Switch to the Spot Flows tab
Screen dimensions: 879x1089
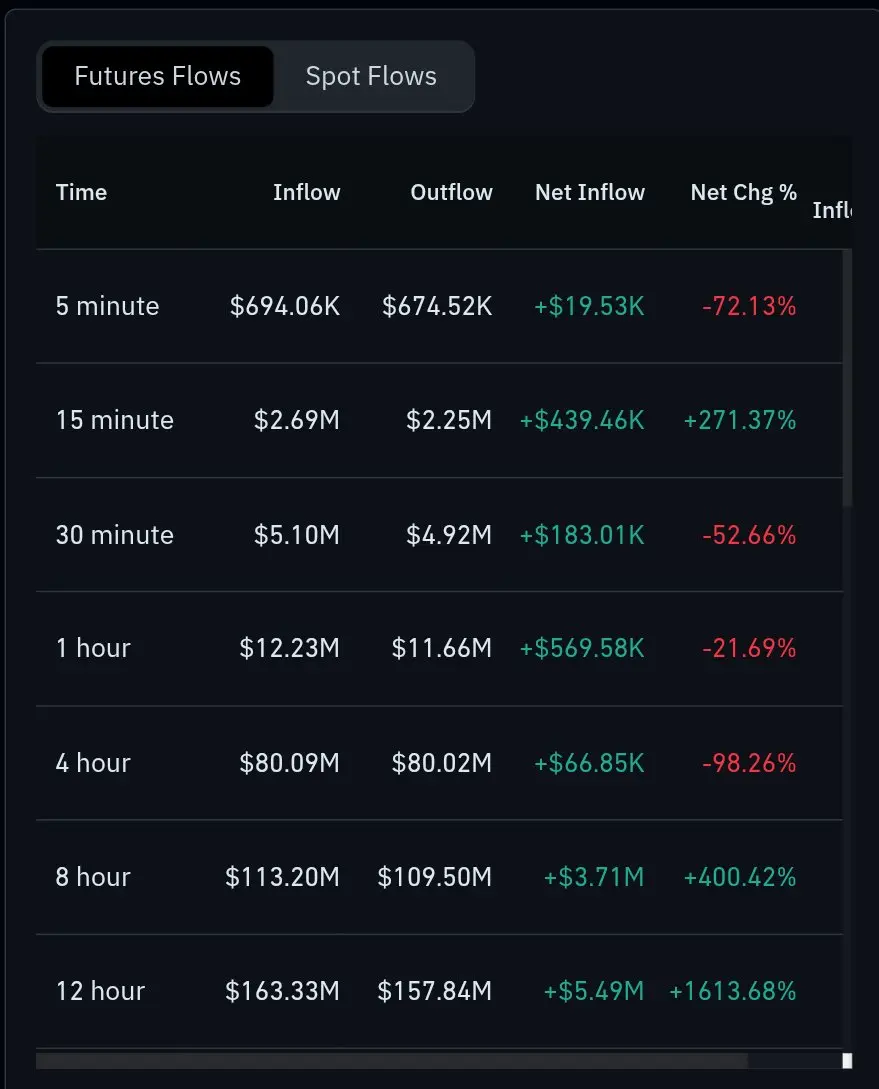point(371,76)
